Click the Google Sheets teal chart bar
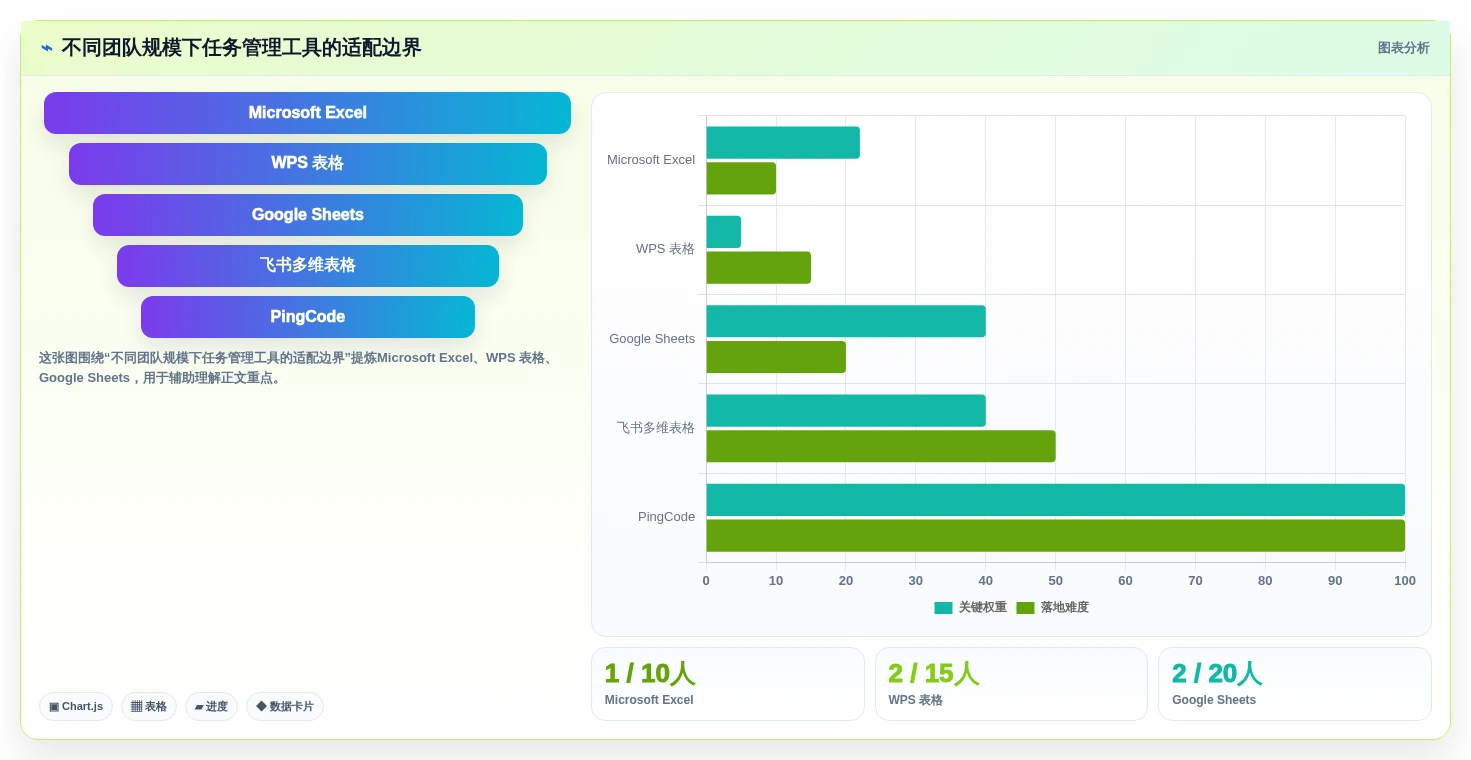Viewport: 1471px width, 760px height. 846,321
